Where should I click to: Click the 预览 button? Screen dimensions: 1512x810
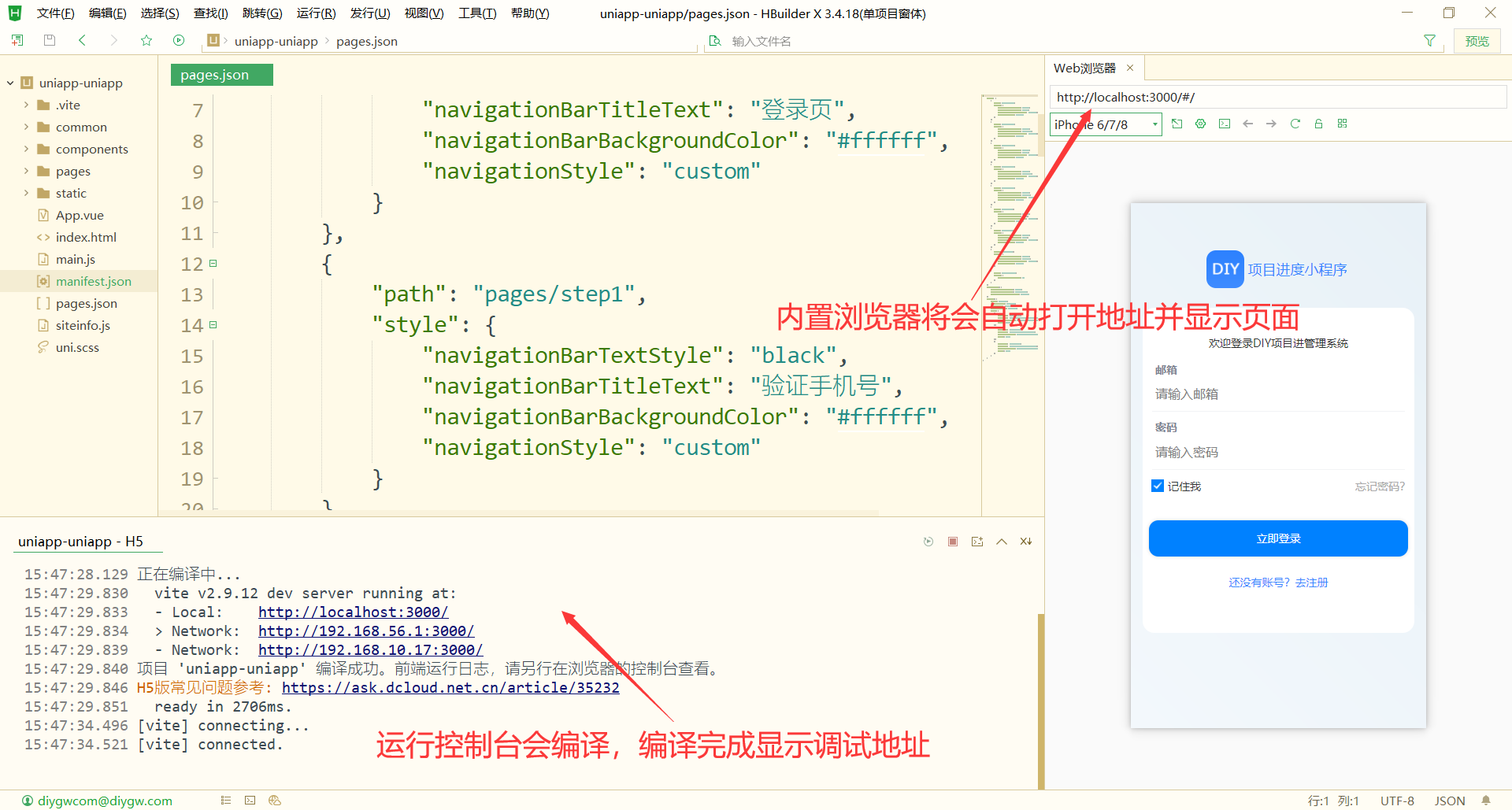(1477, 41)
